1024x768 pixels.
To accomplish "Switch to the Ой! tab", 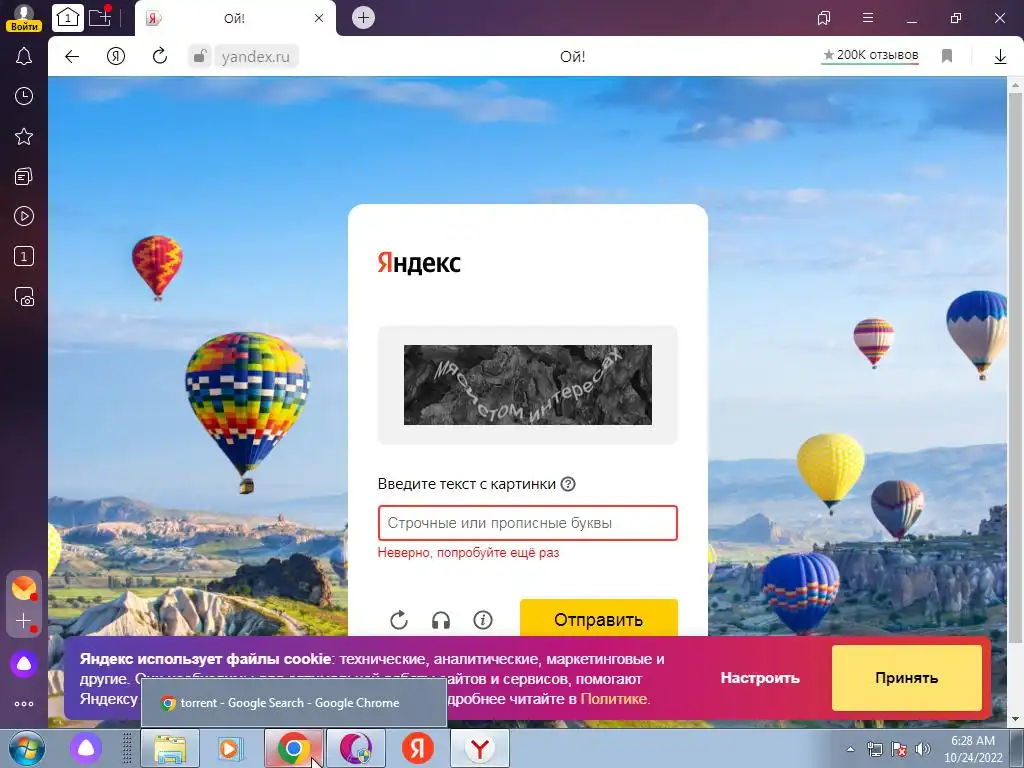I will tap(234, 18).
